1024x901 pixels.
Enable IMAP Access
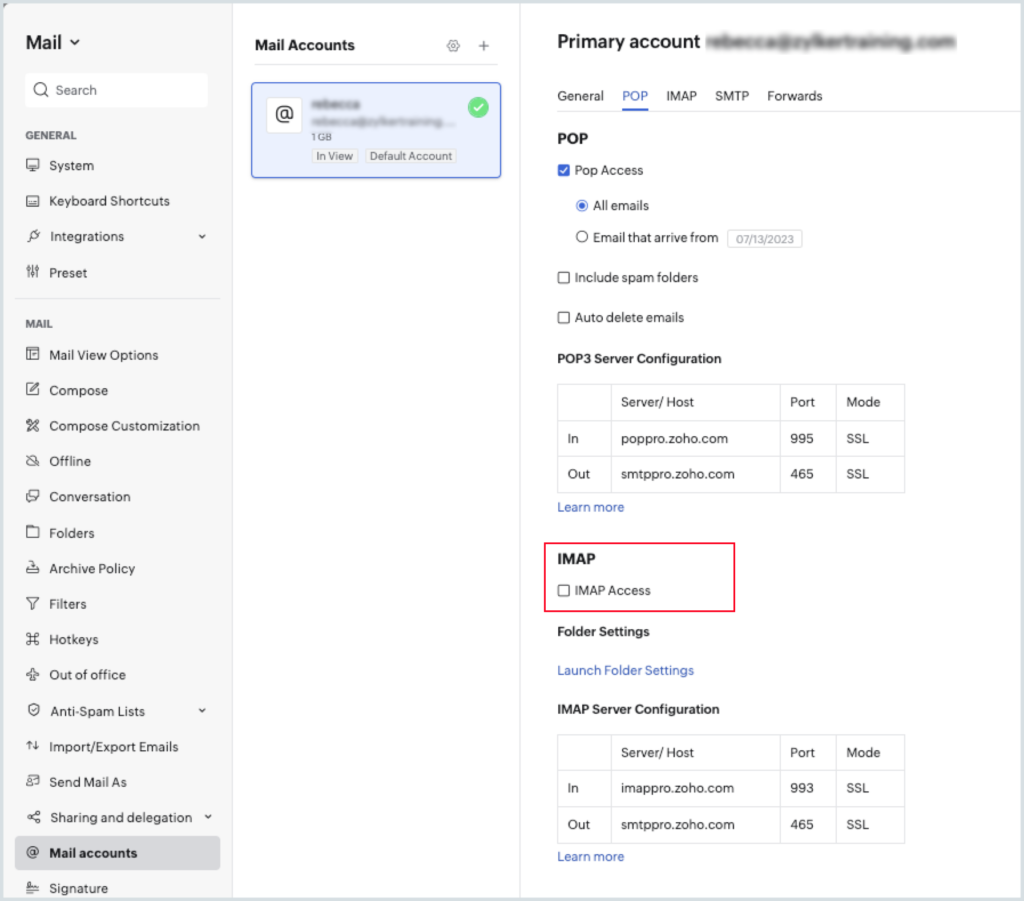point(563,590)
